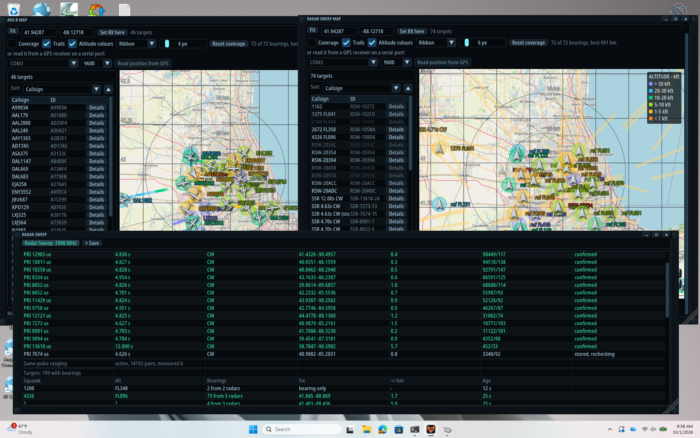Viewport: 700px width, 438px height.
Task: Click the DAL1862 aircraft icon on the ADS-B map
Action: (x=125, y=199)
